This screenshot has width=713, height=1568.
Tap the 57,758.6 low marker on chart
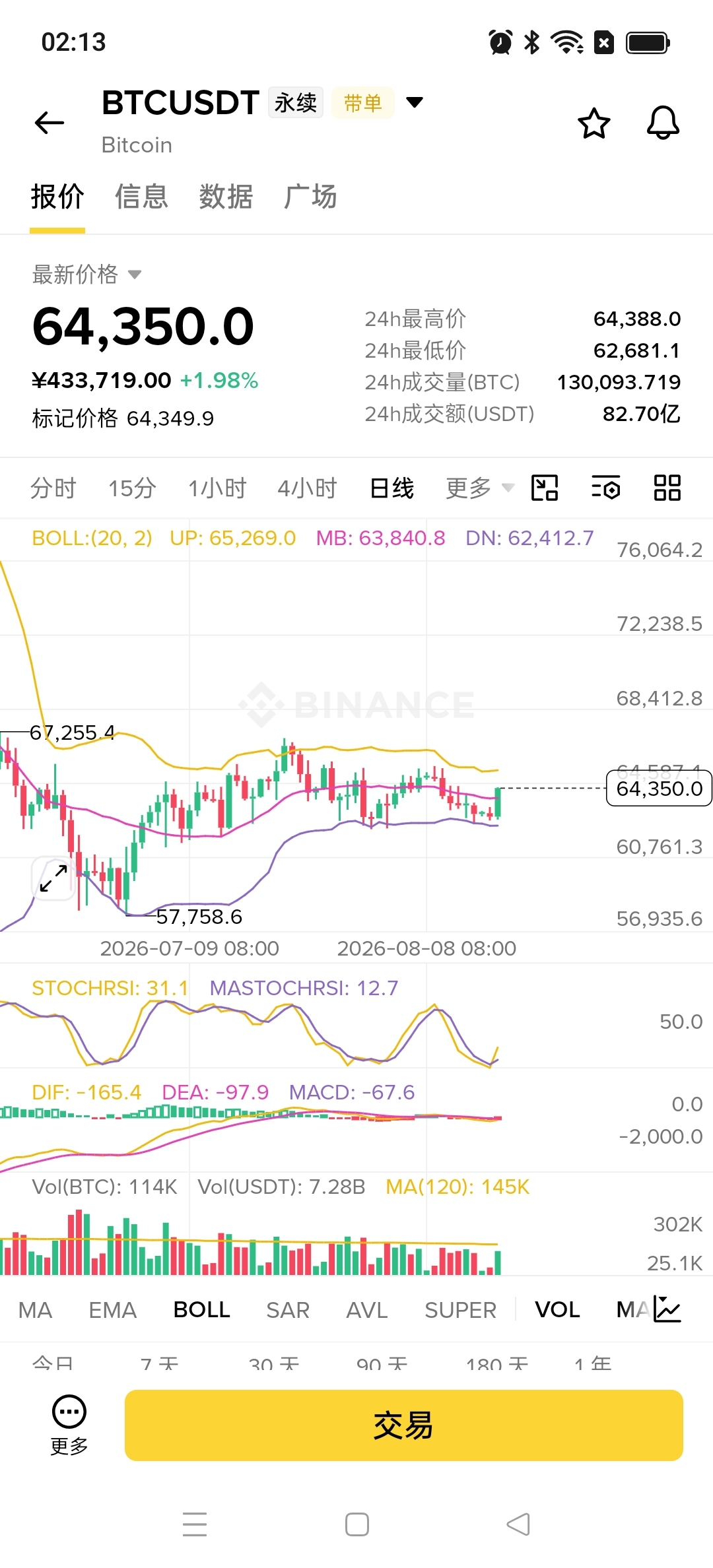[x=199, y=917]
